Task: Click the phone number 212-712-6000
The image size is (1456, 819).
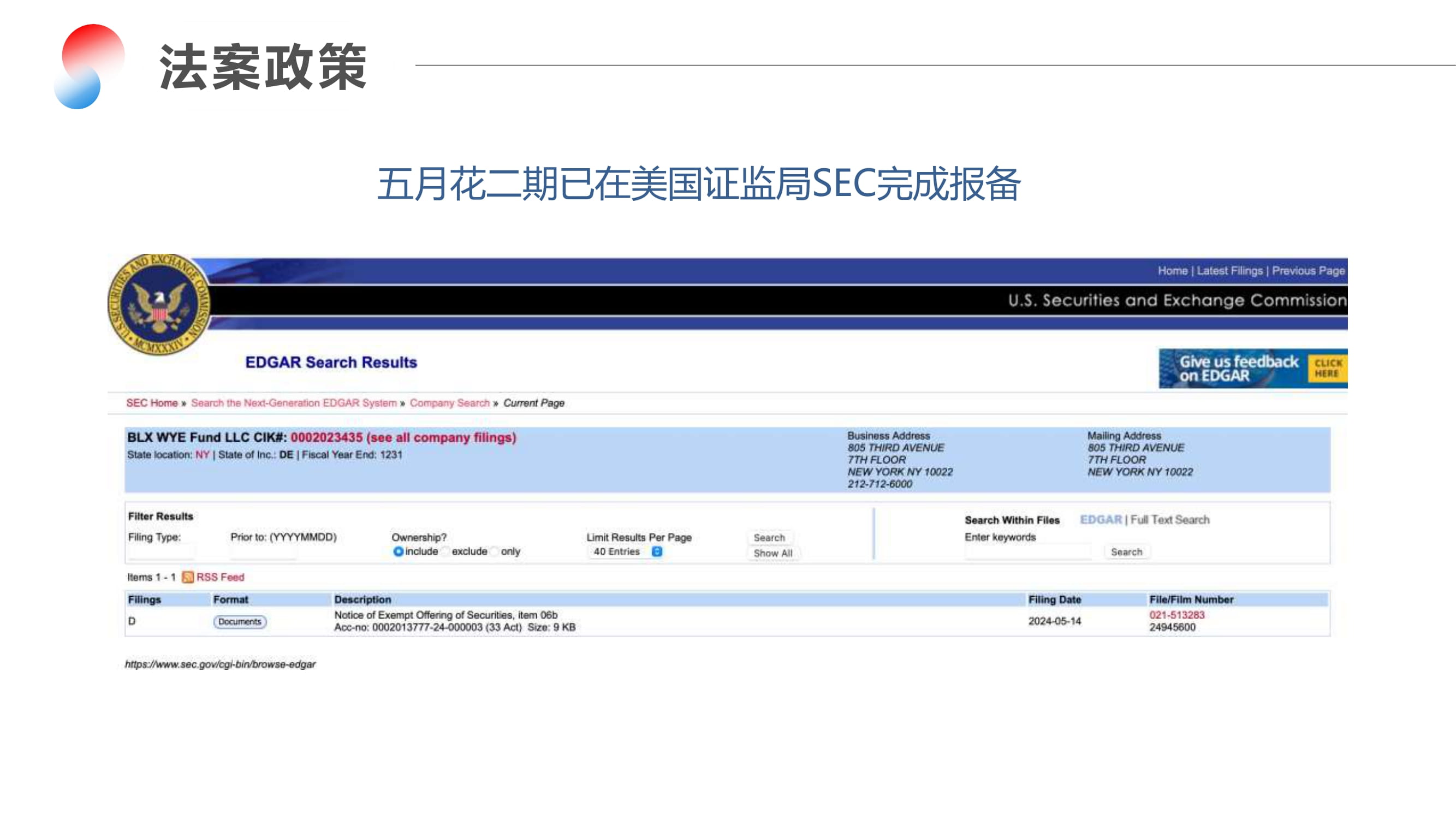Action: [879, 484]
